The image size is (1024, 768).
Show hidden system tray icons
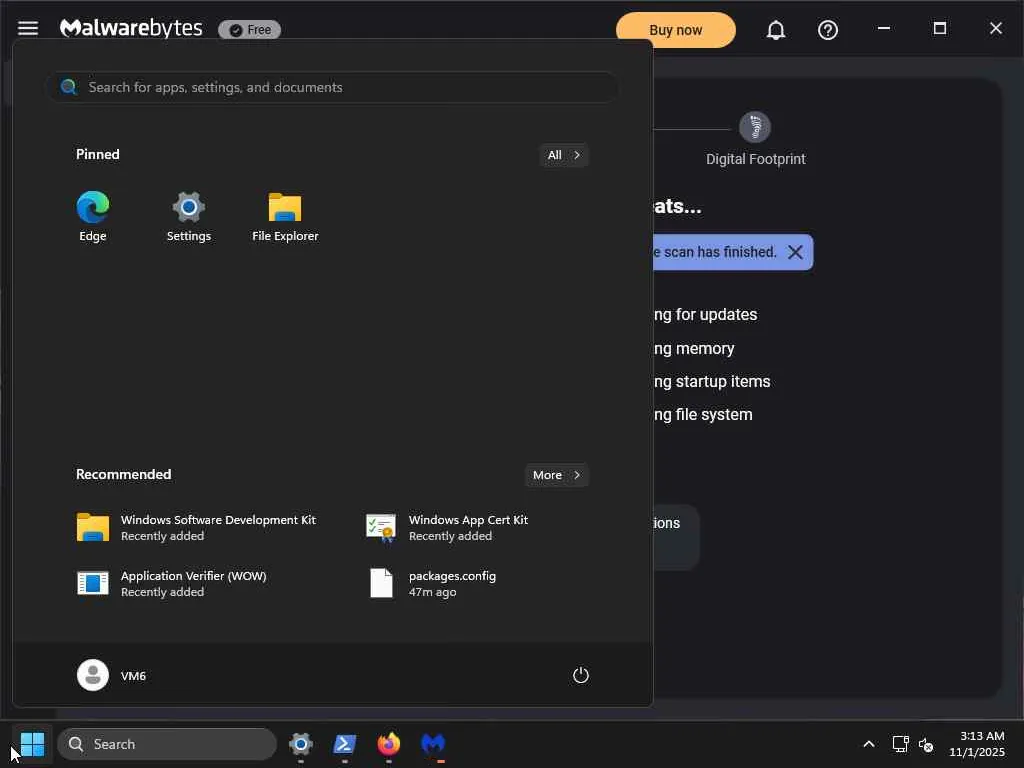(869, 744)
